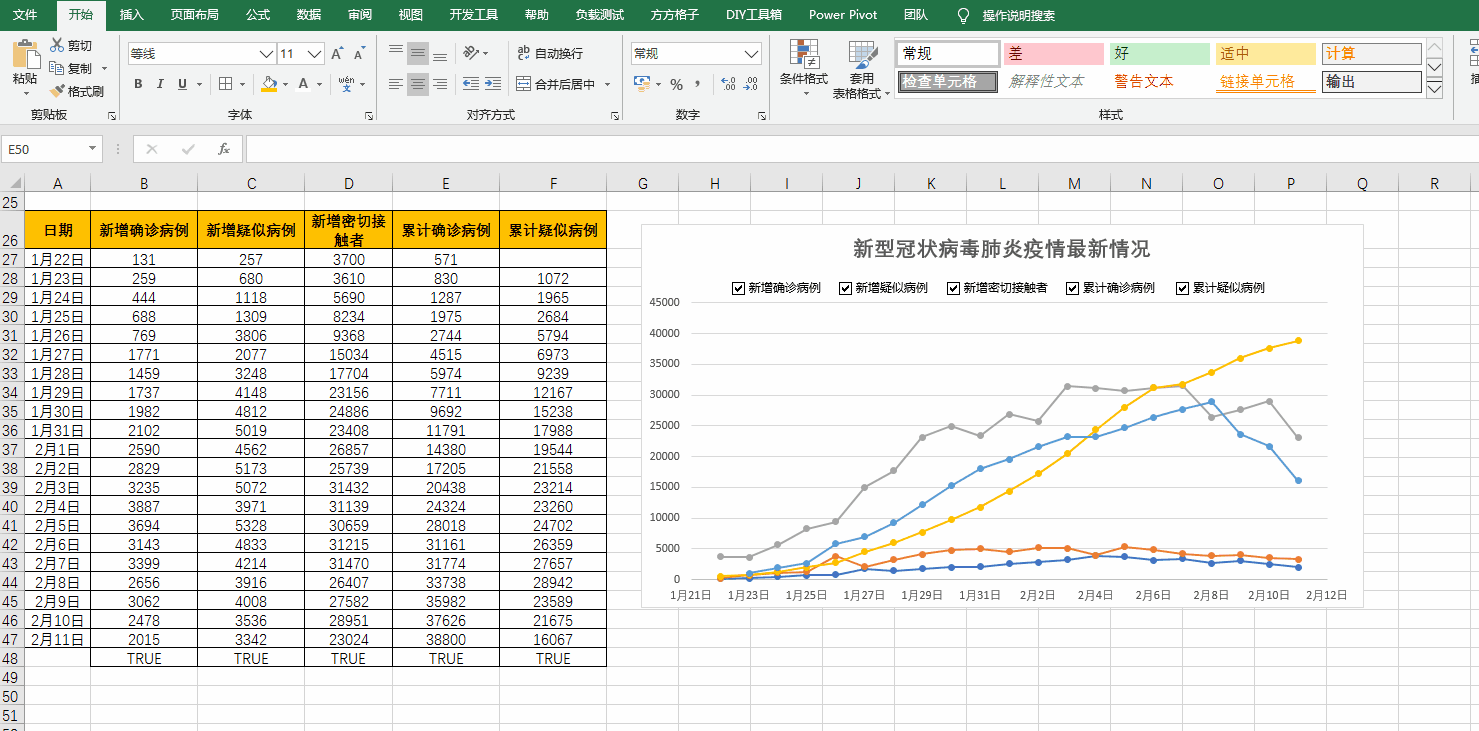Image resolution: width=1479 pixels, height=731 pixels.
Task: Increase decimal places icon
Action: tap(727, 84)
